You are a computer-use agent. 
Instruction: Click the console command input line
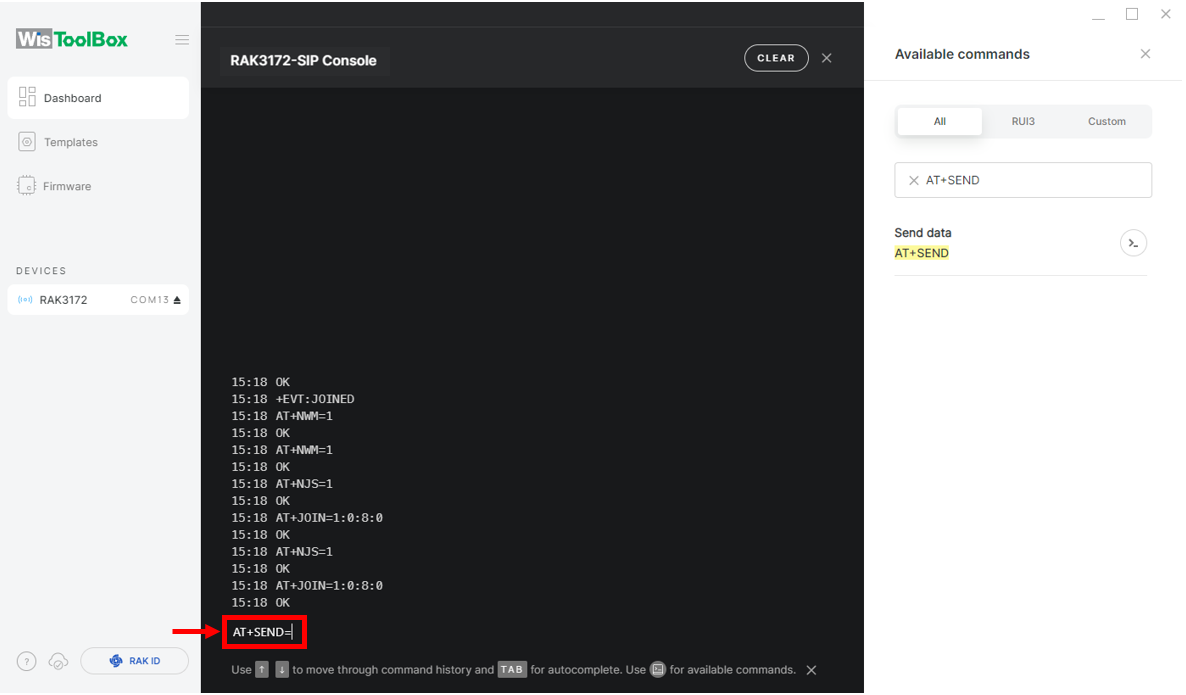(264, 632)
